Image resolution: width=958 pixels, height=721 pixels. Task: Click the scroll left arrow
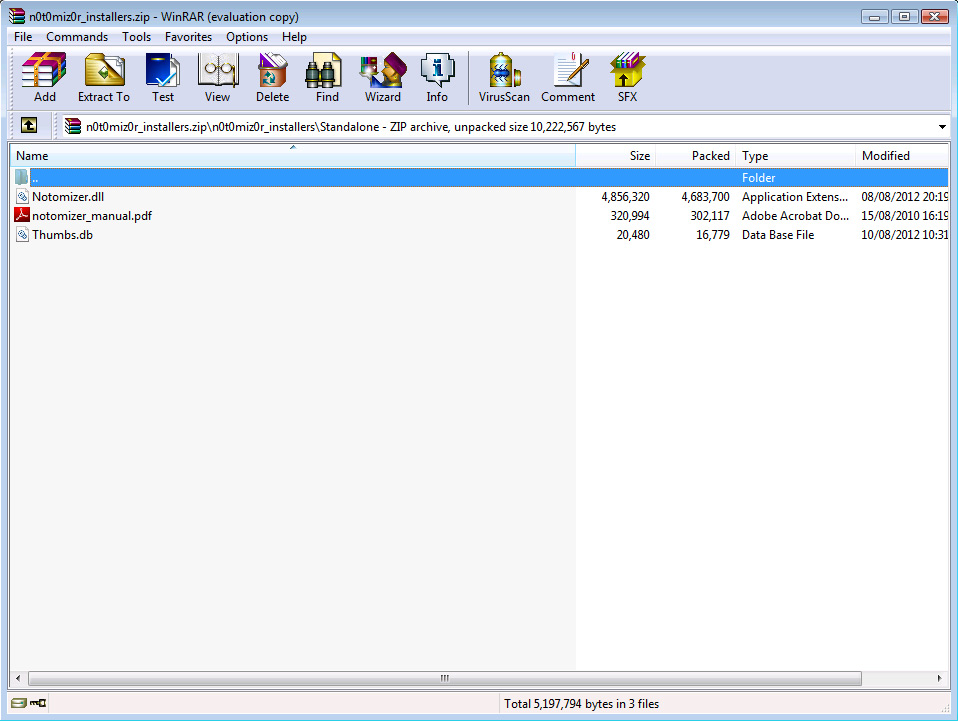pyautogui.click(x=18, y=678)
